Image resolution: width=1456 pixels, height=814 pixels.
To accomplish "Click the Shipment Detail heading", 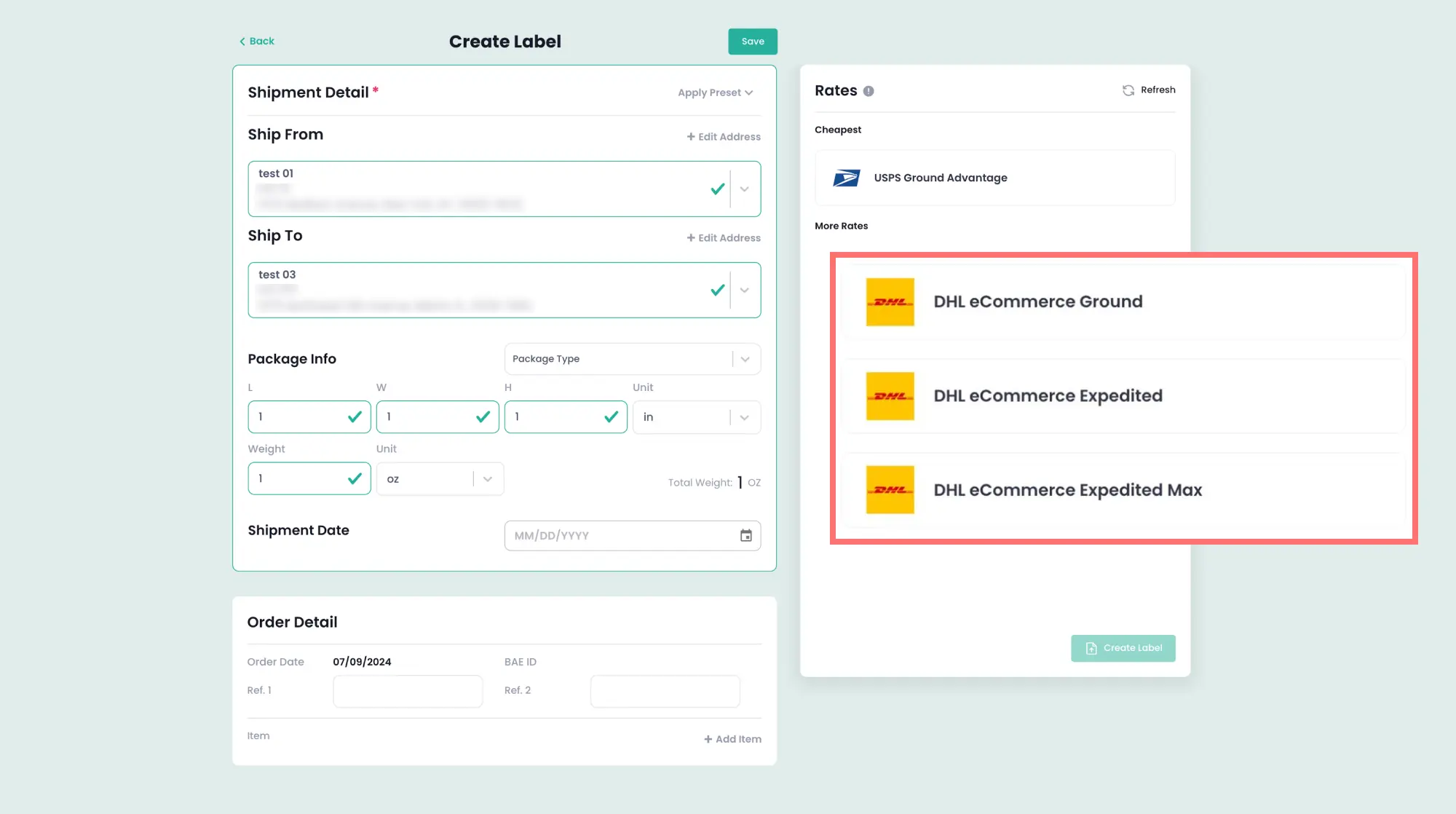I will pos(308,92).
